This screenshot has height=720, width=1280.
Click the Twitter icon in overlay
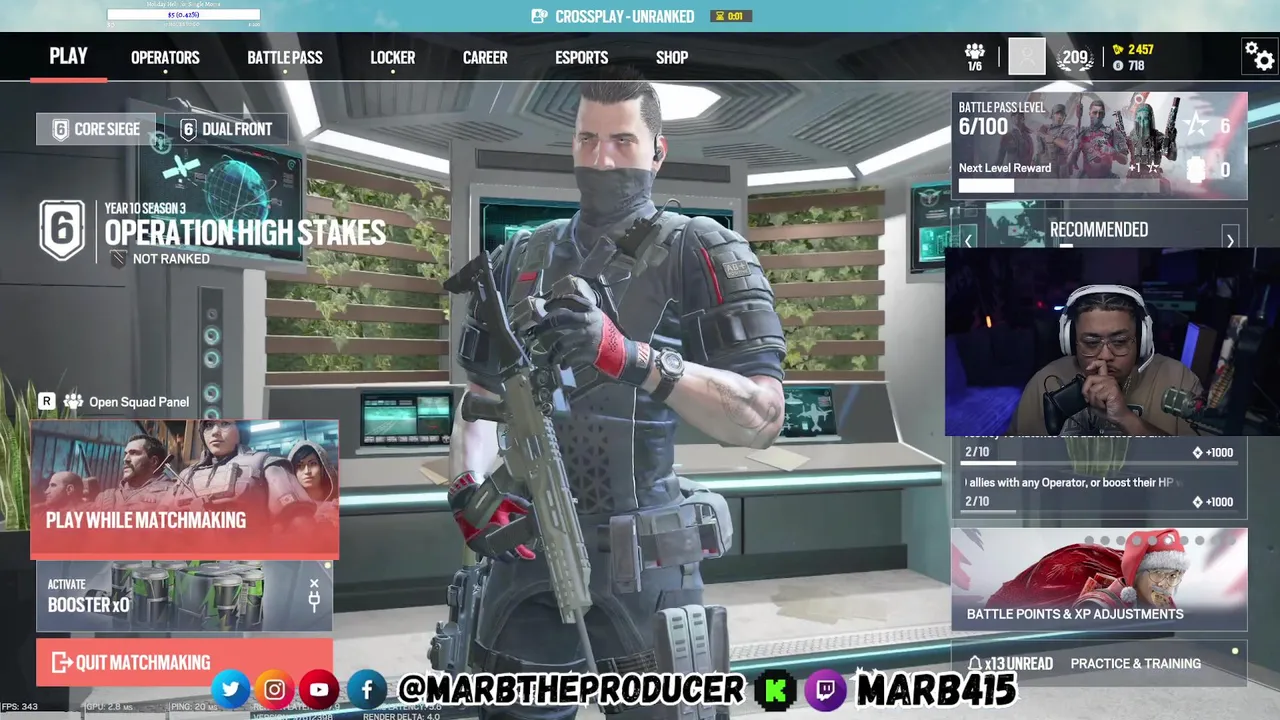click(230, 689)
